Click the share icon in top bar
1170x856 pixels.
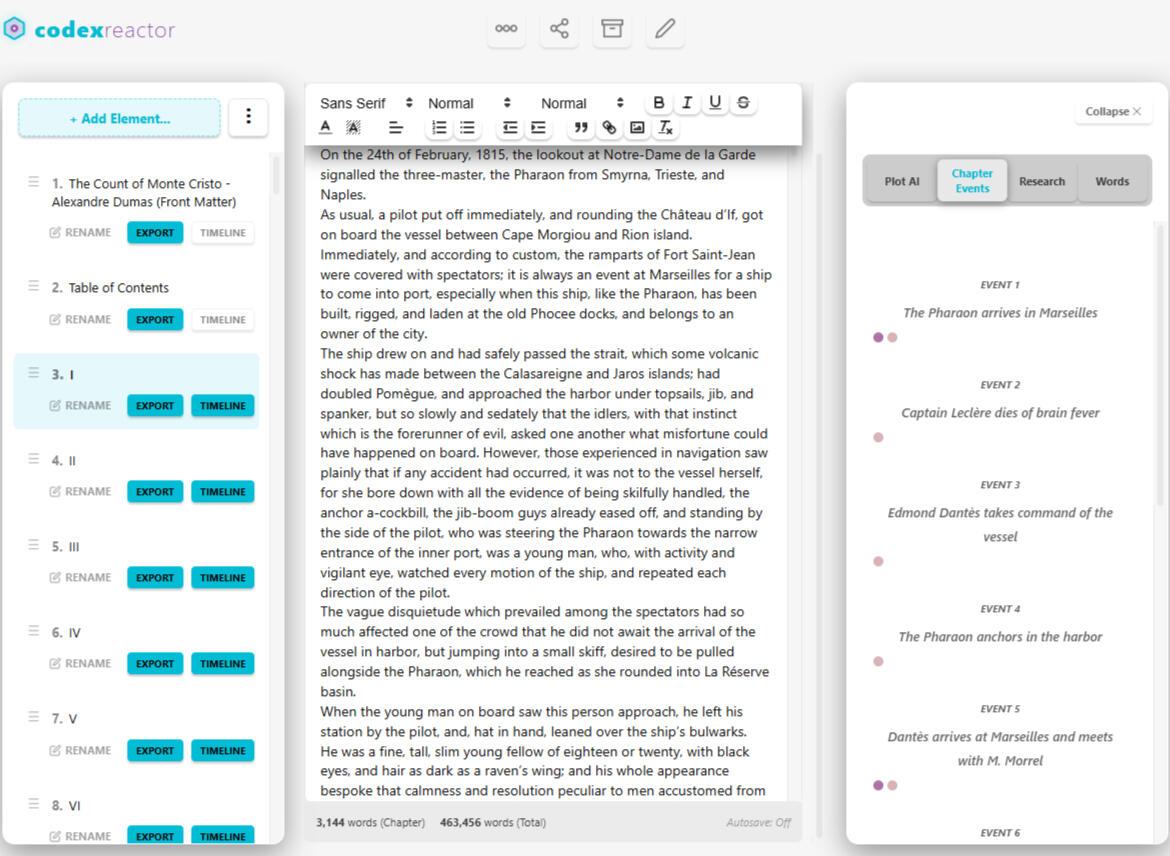point(559,29)
